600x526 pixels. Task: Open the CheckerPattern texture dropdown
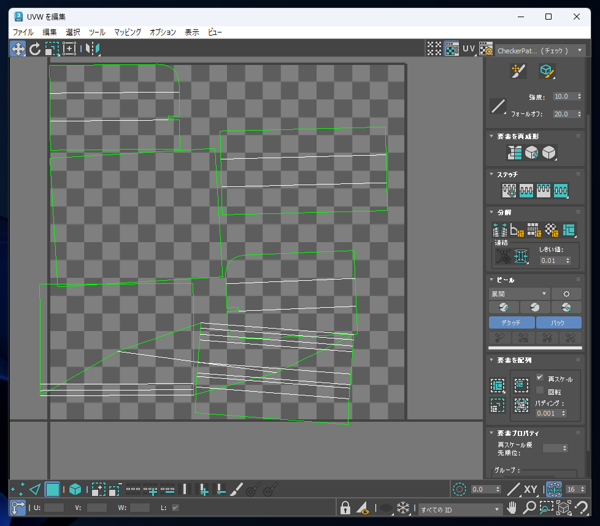[540, 50]
